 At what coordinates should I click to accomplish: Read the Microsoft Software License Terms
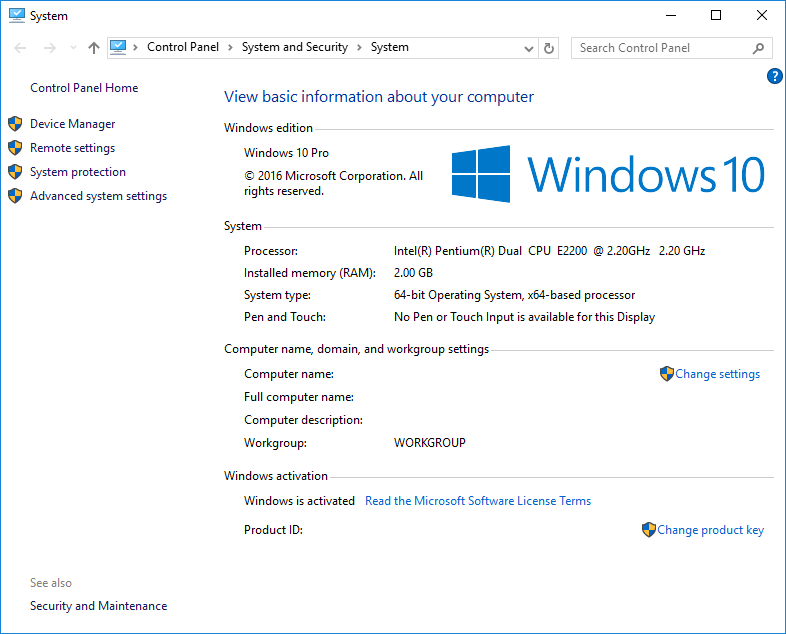(478, 501)
